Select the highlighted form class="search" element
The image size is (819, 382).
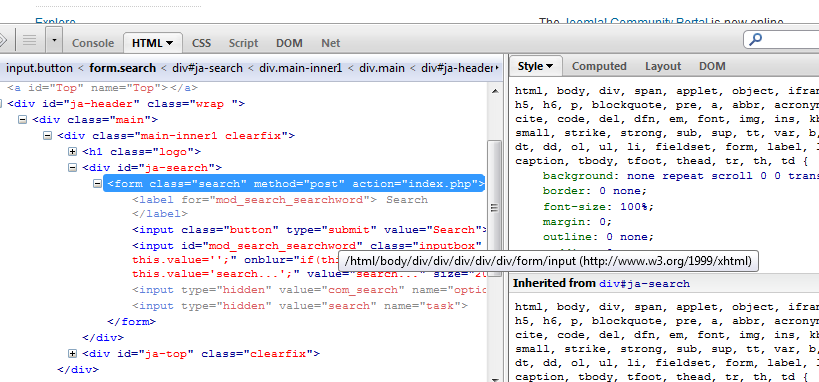[295, 184]
